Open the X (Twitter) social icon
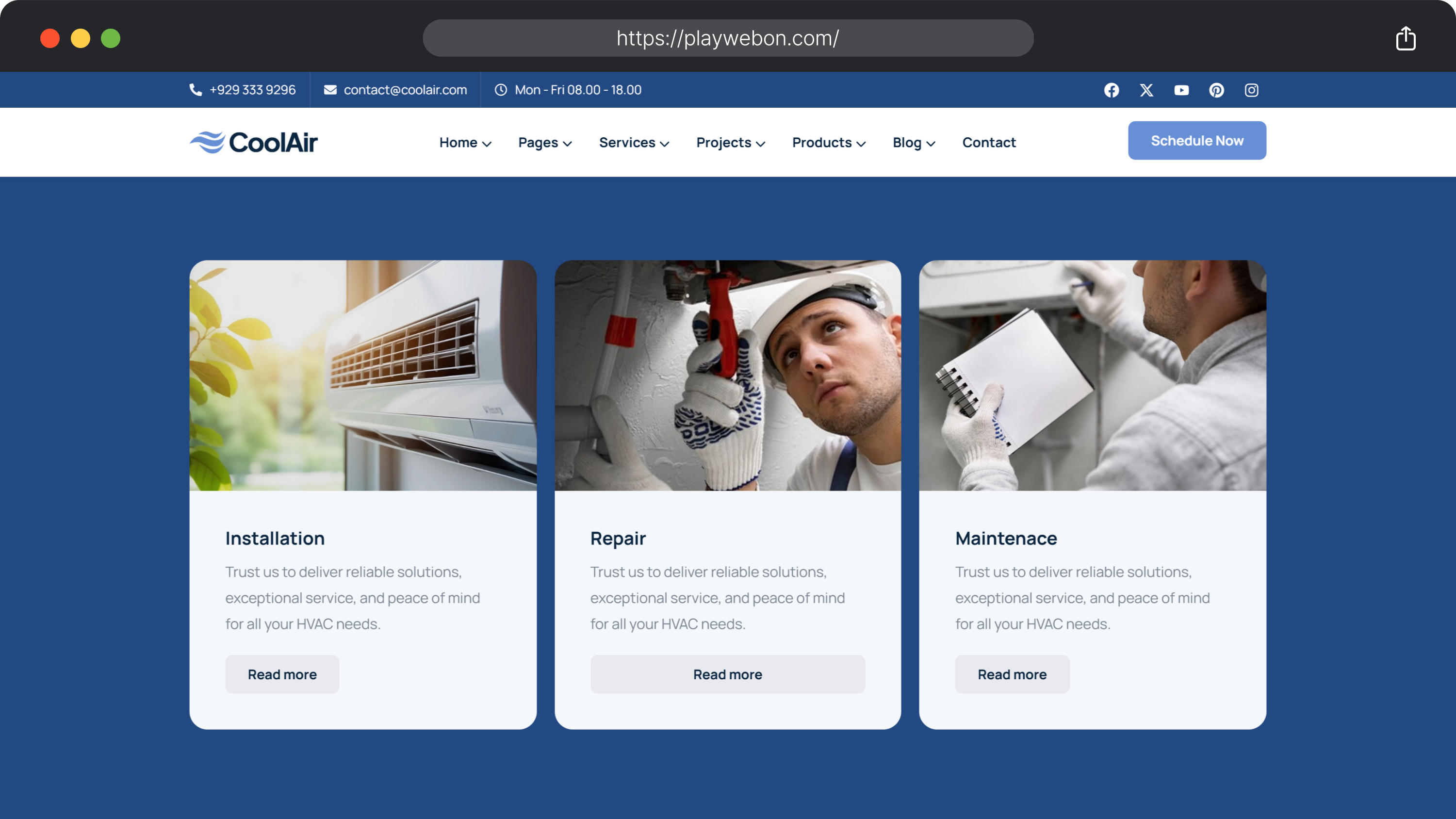This screenshot has width=1456, height=819. 1146,90
